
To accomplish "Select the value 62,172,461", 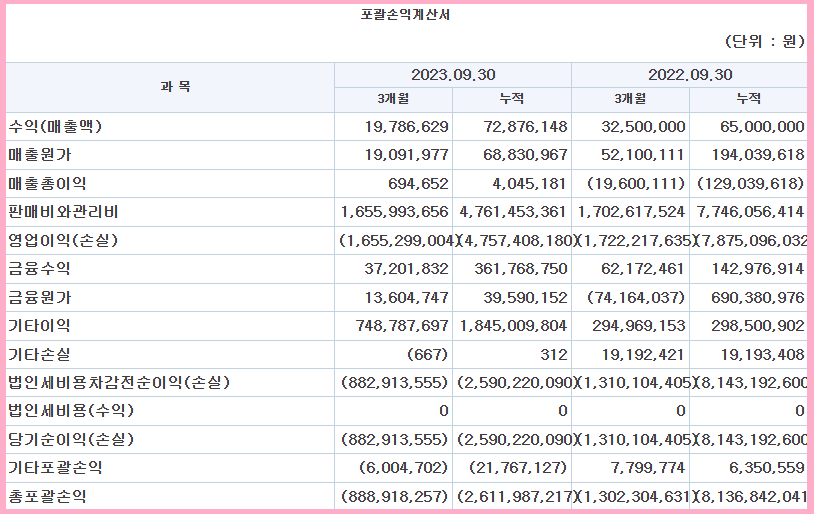I will tap(643, 269).
